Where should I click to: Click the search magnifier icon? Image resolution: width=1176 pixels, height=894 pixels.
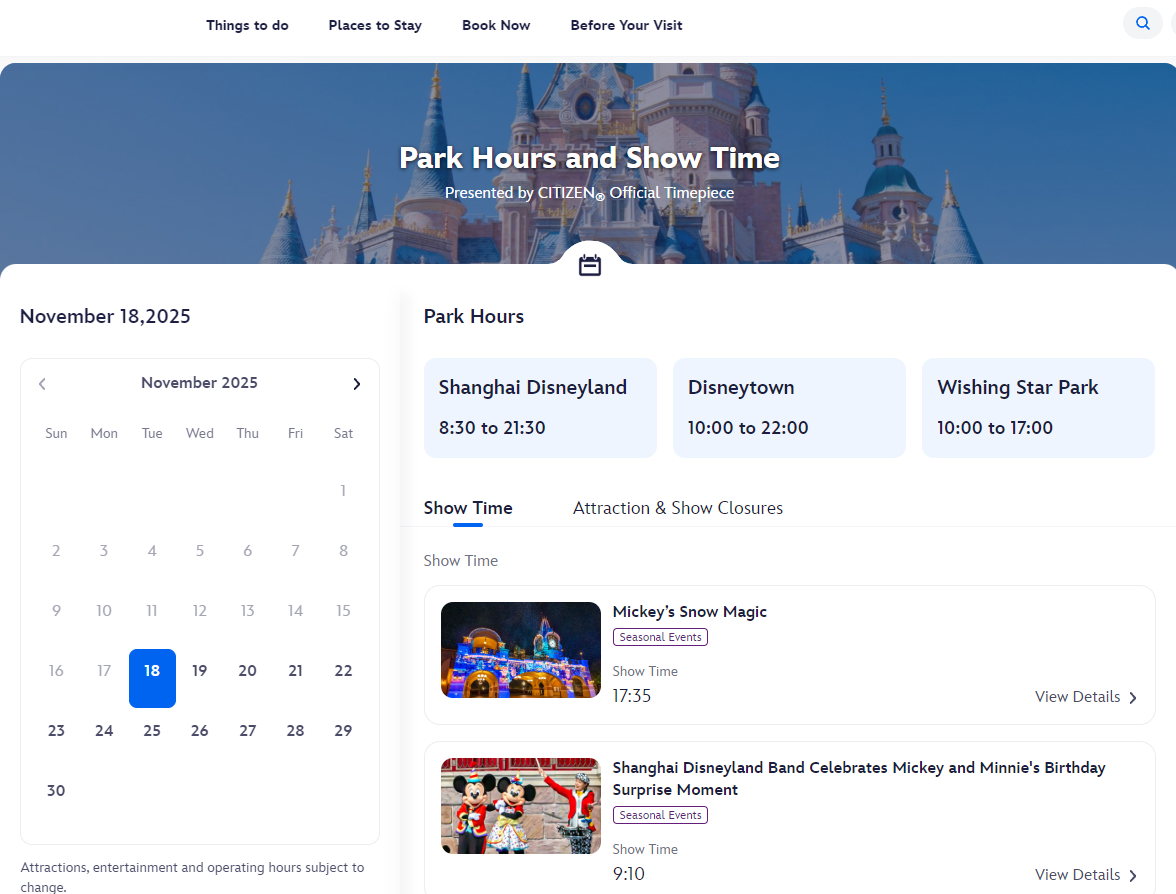(x=1142, y=24)
